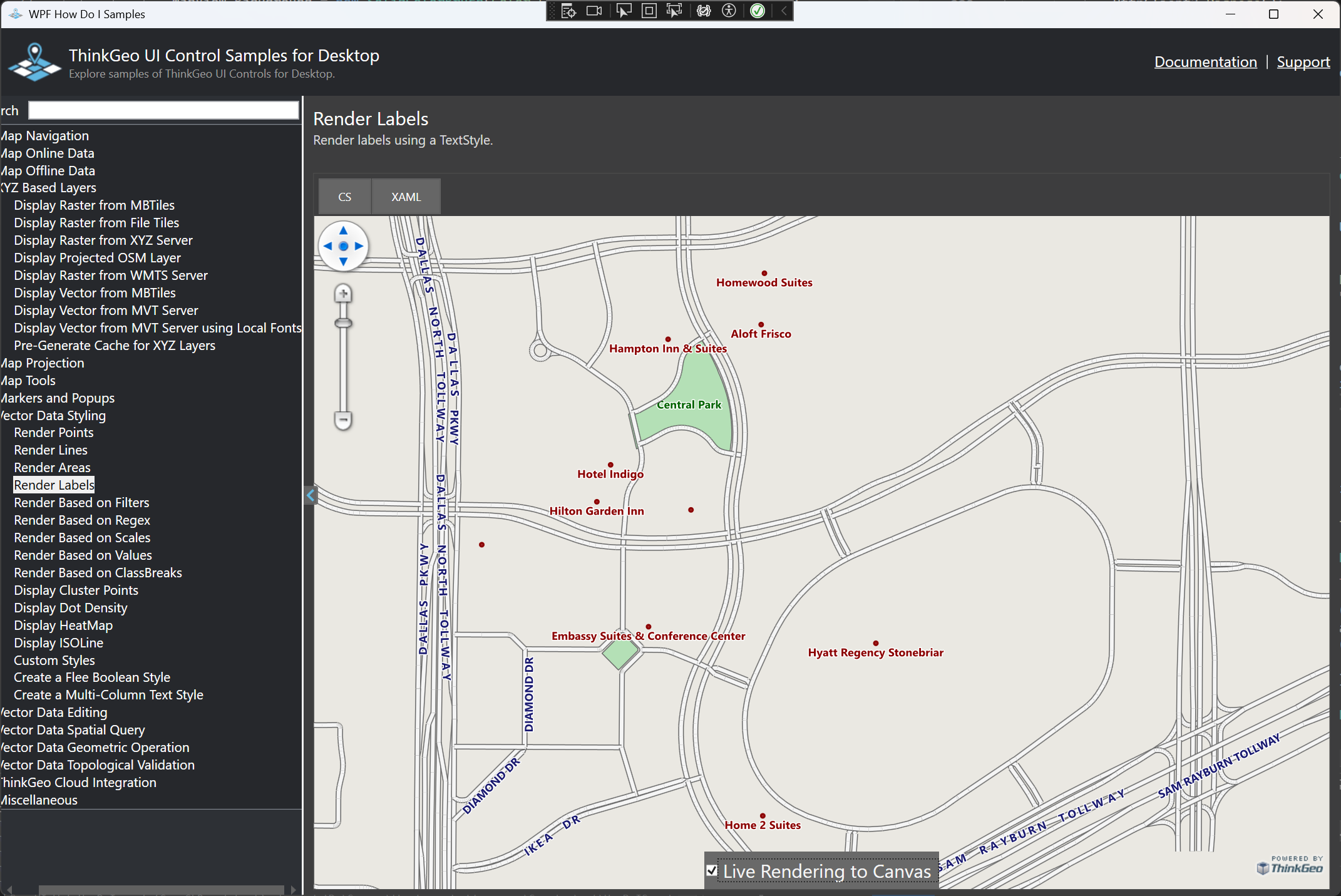Open Live Visual Tree debug icon
This screenshot has width=1341, height=896.
coord(568,11)
